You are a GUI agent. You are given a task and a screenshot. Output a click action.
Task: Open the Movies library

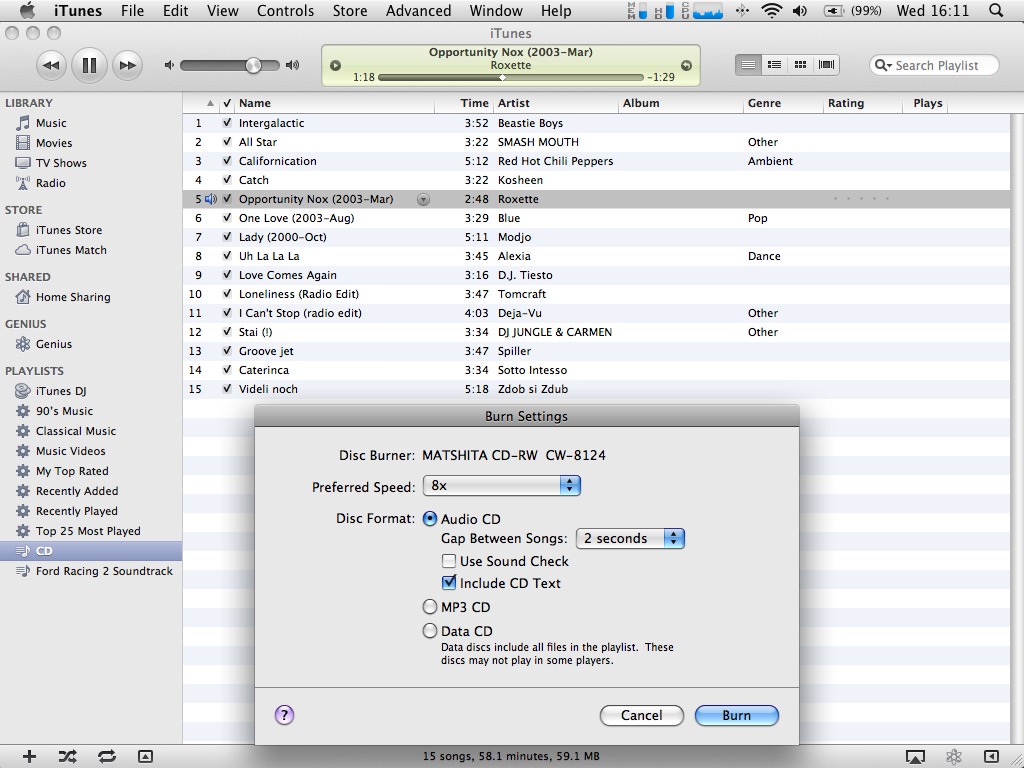(54, 143)
